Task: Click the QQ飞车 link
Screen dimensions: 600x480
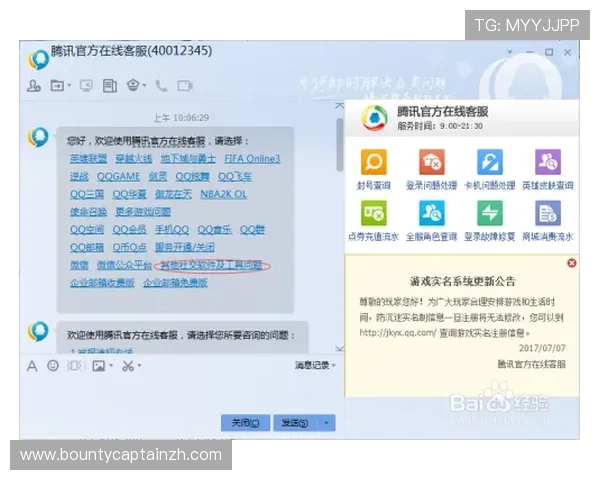Action: pos(235,176)
